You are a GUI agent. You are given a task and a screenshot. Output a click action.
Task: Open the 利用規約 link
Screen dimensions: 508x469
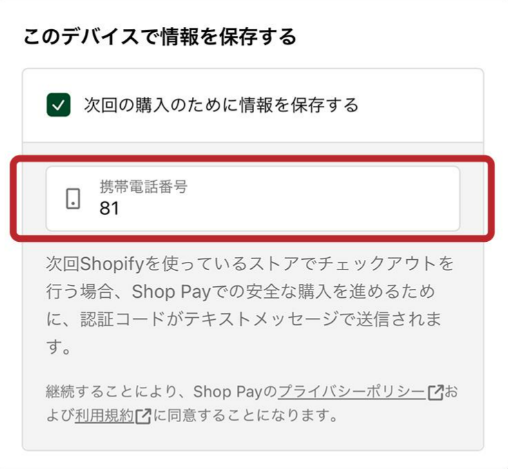[105, 416]
